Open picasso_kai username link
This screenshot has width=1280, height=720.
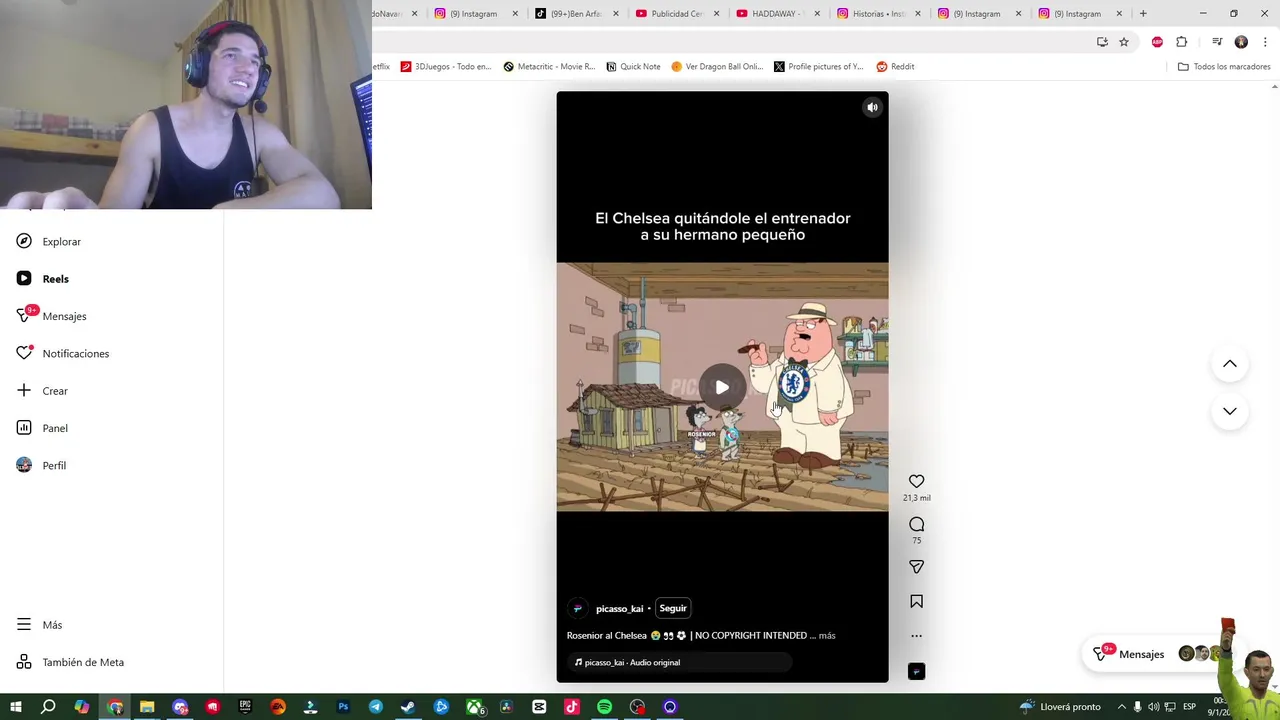tap(619, 609)
